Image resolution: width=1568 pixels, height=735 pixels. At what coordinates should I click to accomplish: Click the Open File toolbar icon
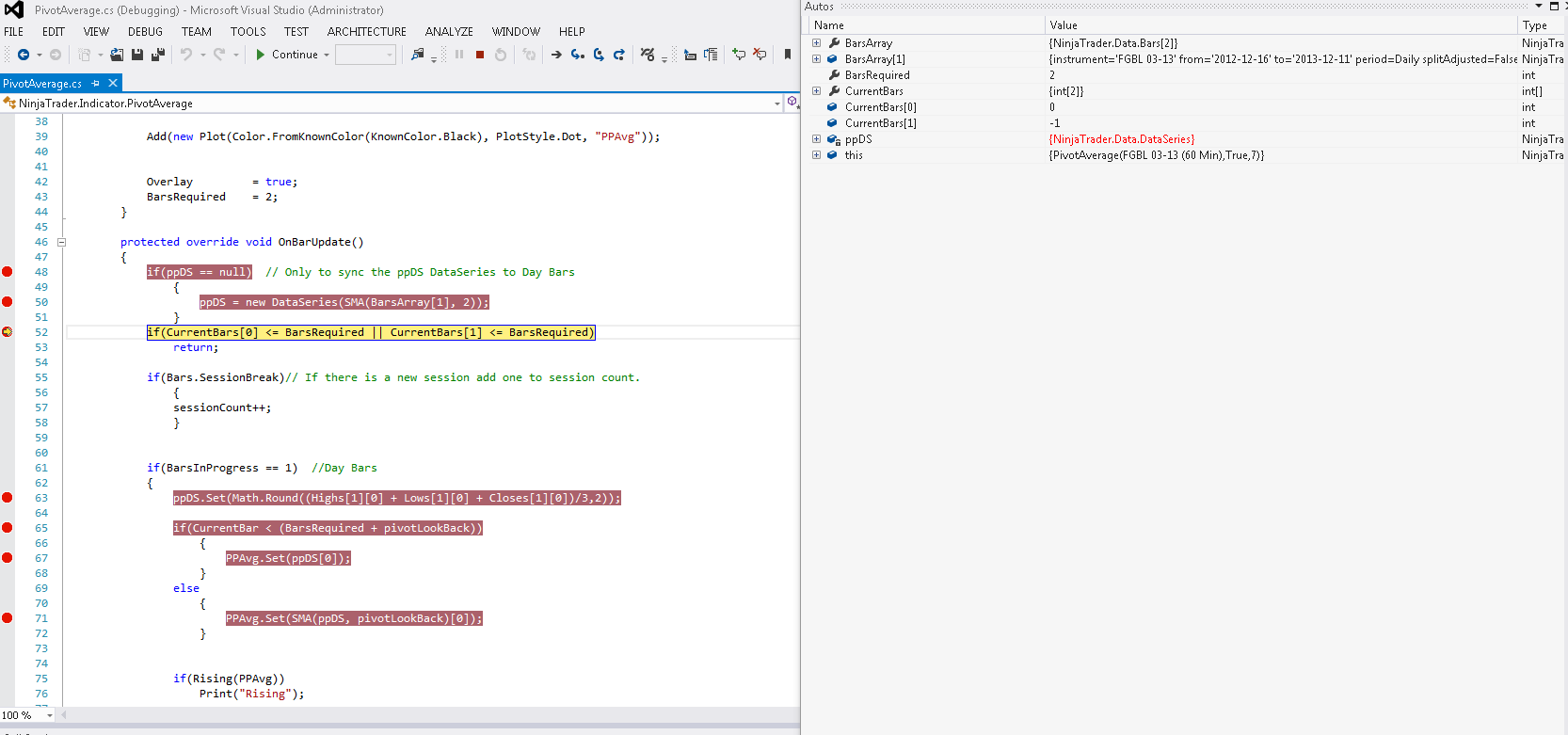[117, 55]
